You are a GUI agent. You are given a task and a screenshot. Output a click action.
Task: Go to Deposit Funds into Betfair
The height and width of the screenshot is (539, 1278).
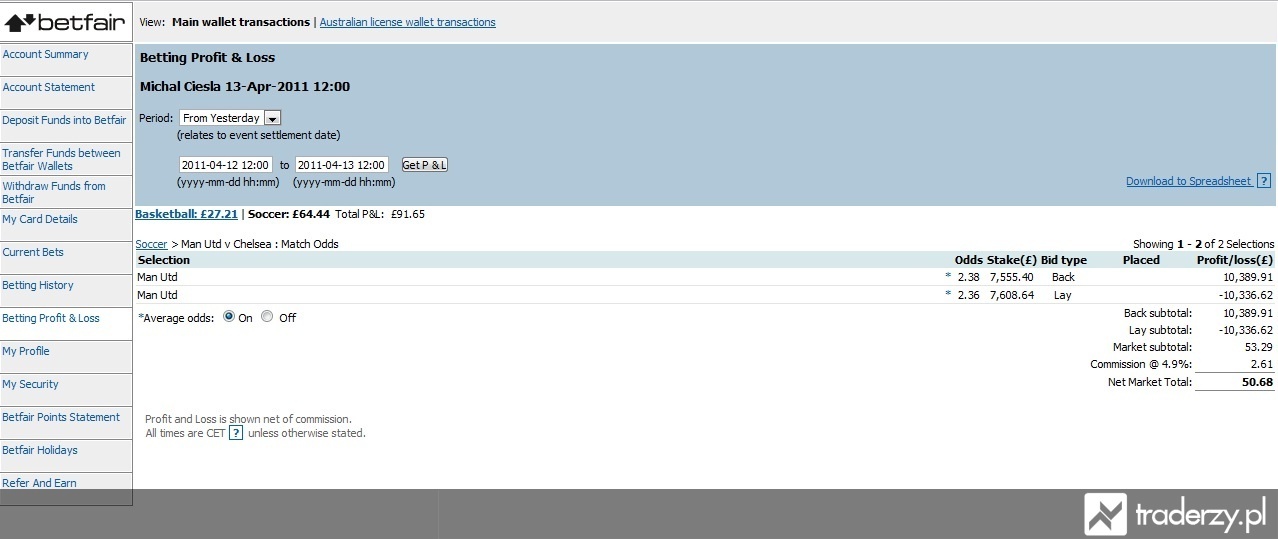[64, 120]
